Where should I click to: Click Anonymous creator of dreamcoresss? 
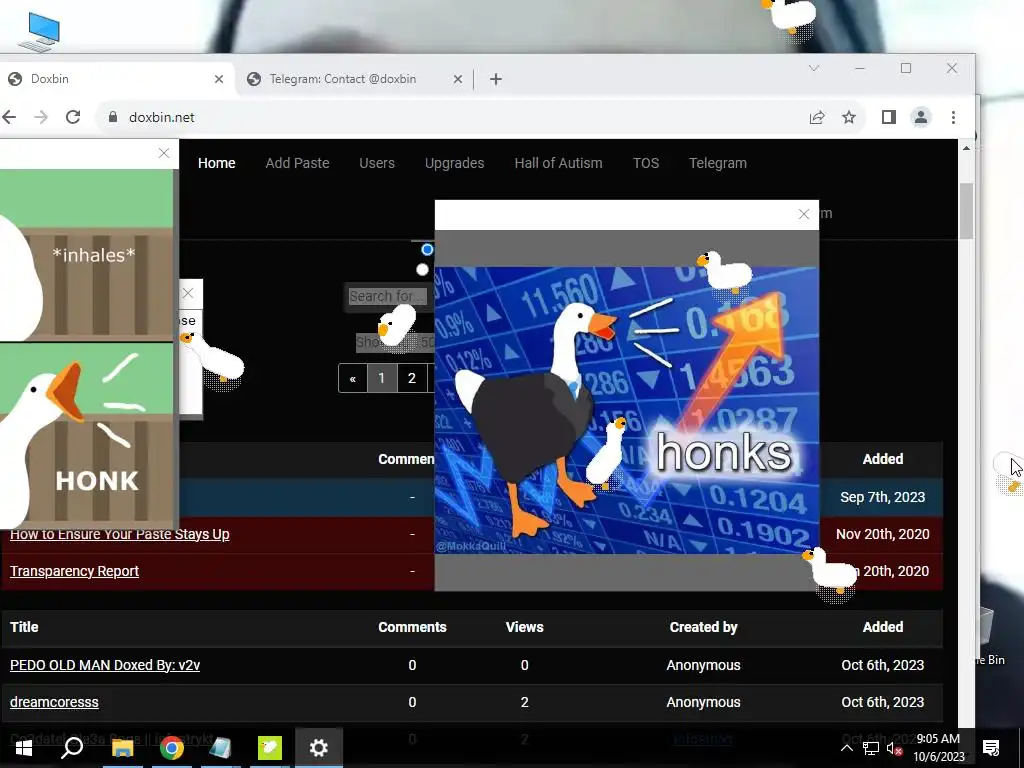click(x=703, y=702)
